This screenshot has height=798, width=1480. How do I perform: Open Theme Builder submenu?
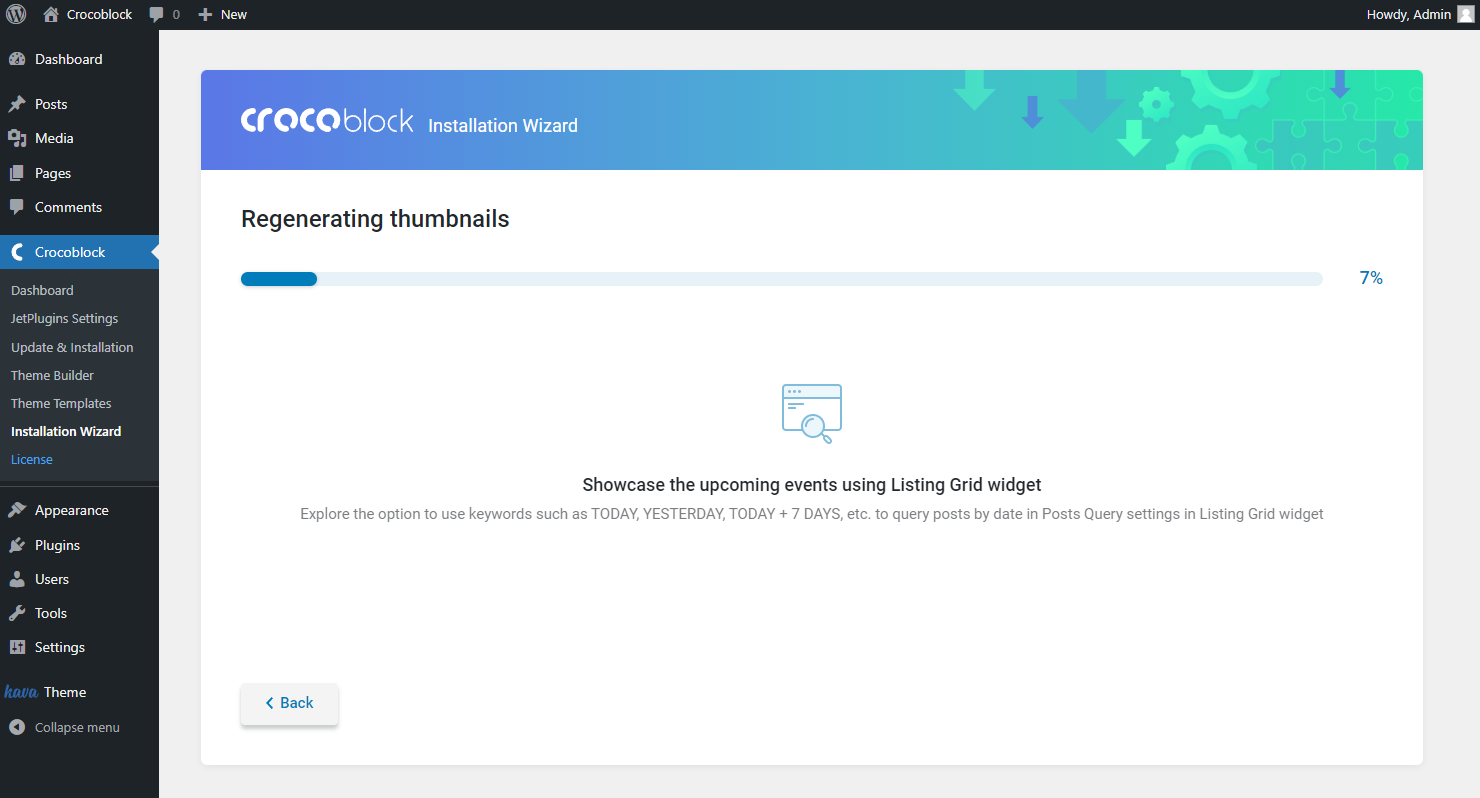52,375
